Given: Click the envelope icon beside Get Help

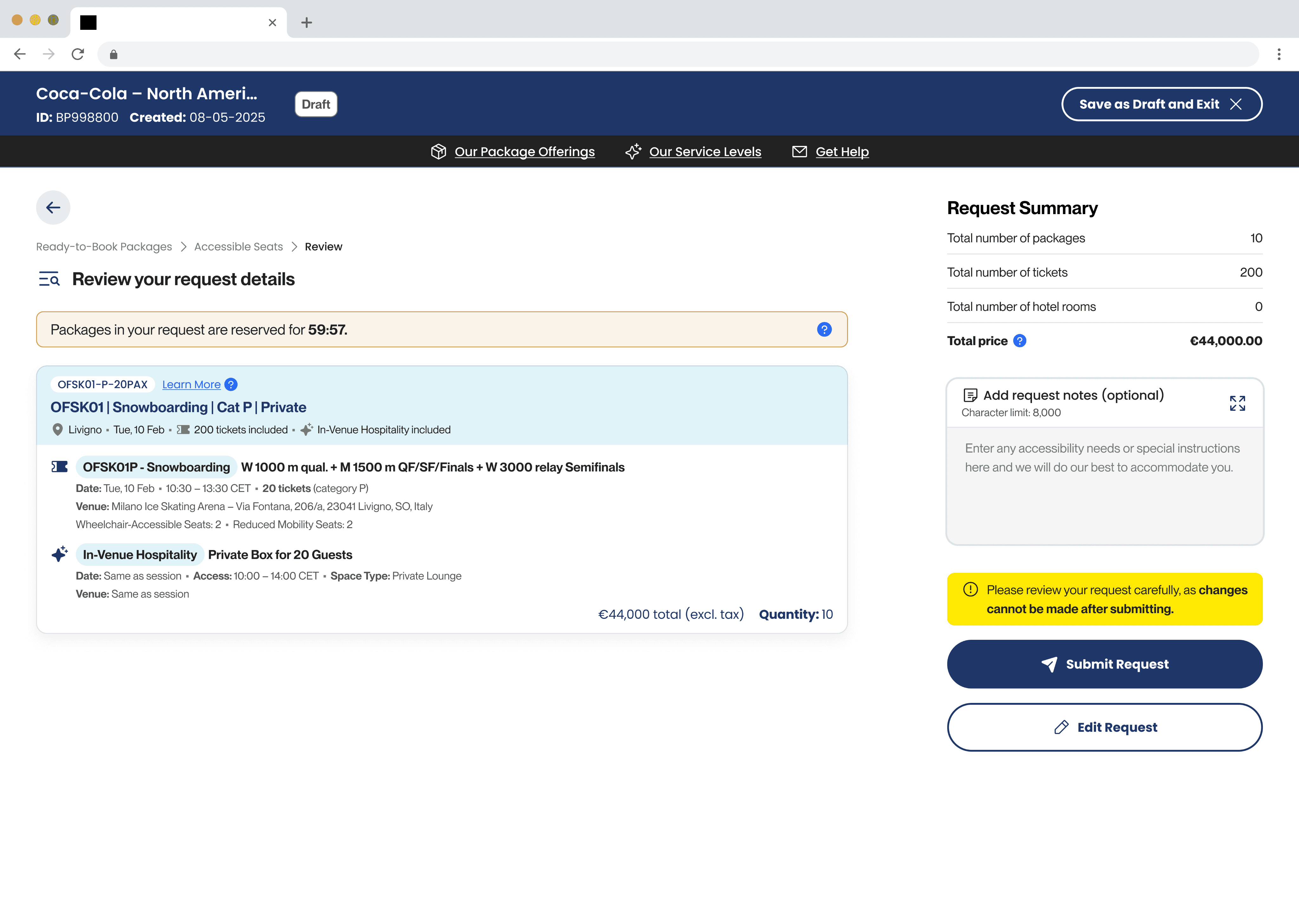Looking at the screenshot, I should (799, 151).
